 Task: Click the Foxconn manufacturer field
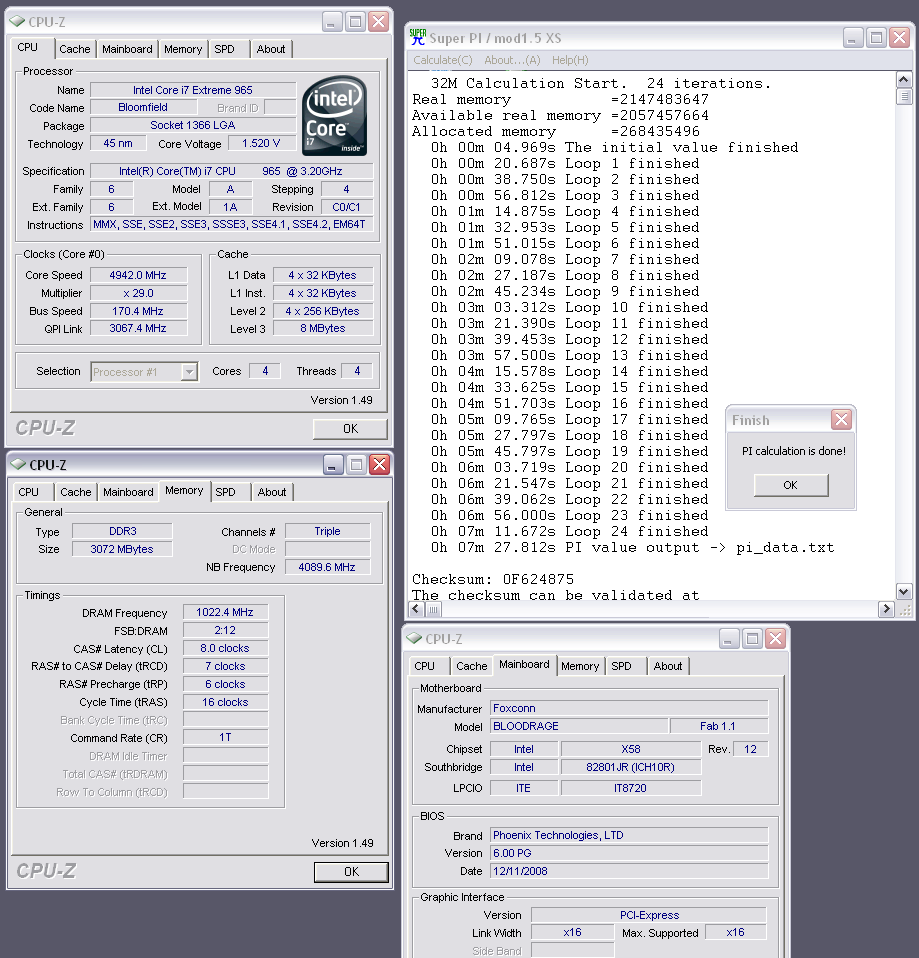pos(629,708)
